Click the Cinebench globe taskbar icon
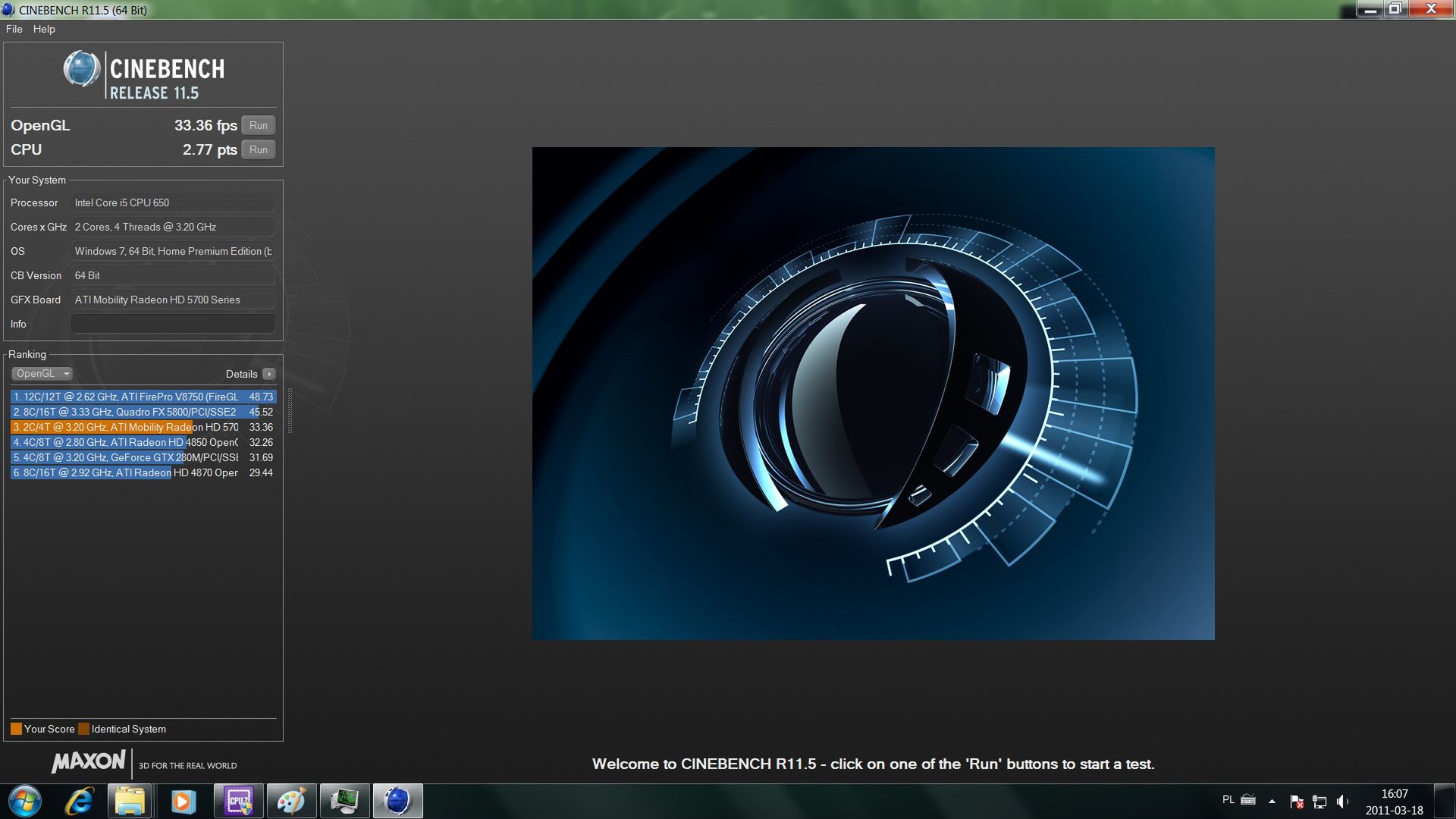The image size is (1456, 819). [397, 801]
